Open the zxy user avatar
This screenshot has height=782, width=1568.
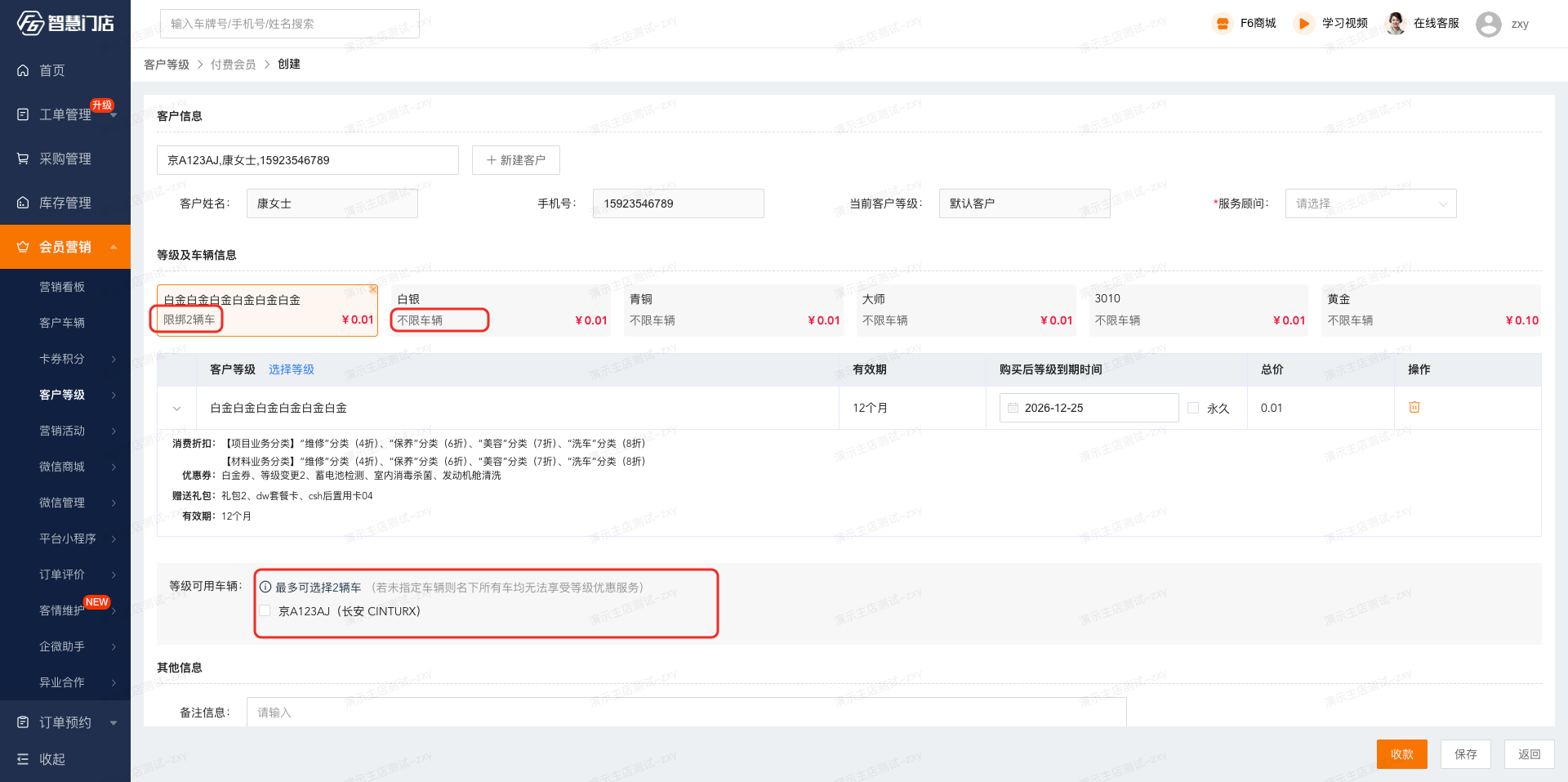tap(1488, 25)
